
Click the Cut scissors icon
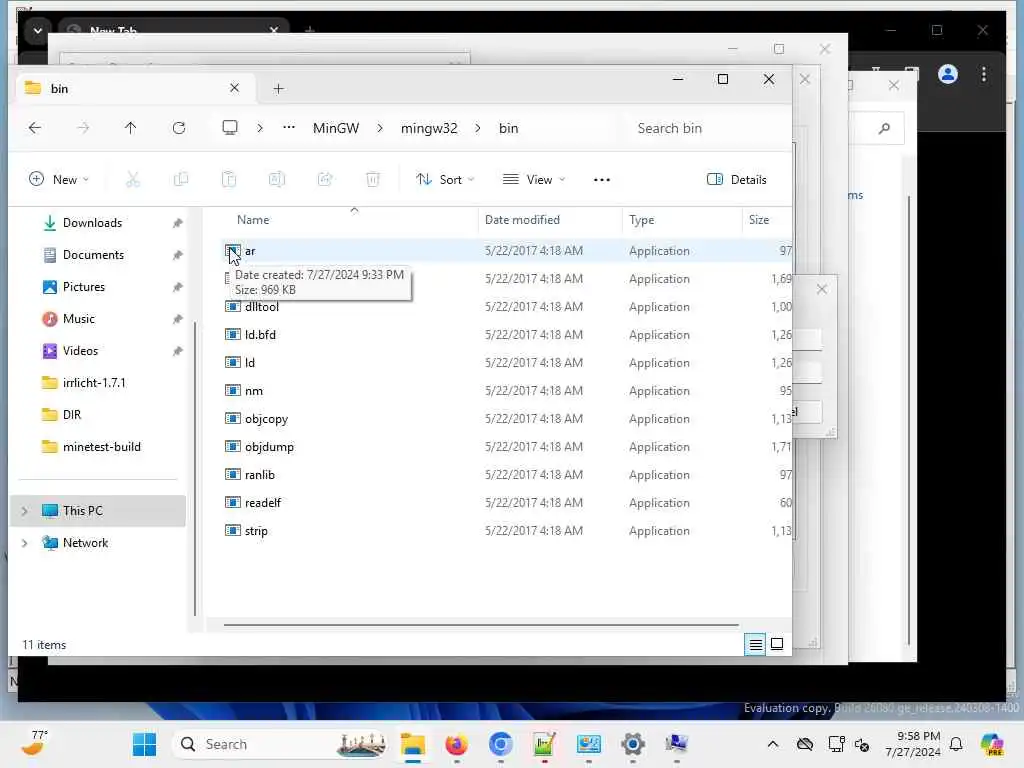(133, 180)
